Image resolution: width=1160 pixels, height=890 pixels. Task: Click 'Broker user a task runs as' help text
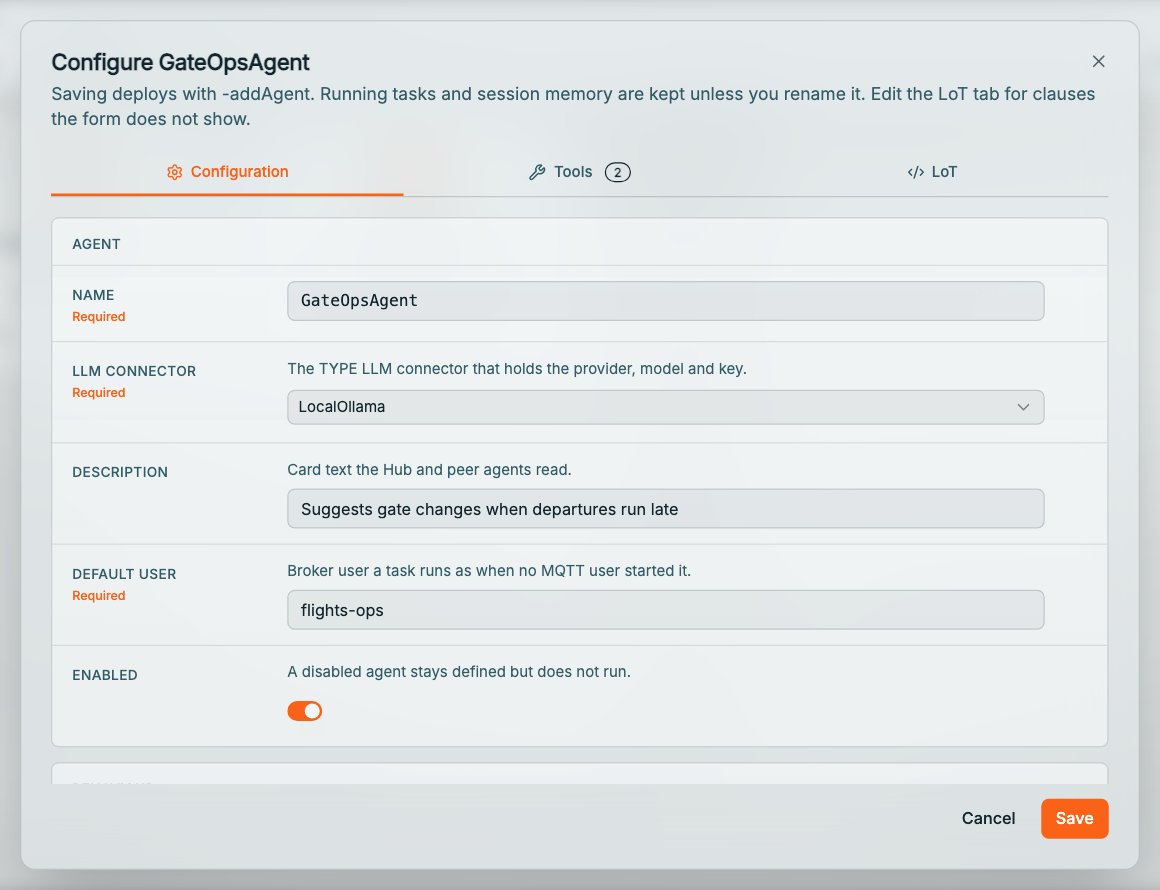point(489,570)
